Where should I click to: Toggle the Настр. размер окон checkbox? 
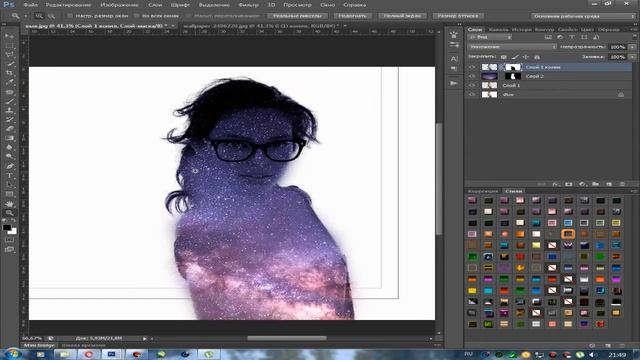(x=70, y=16)
